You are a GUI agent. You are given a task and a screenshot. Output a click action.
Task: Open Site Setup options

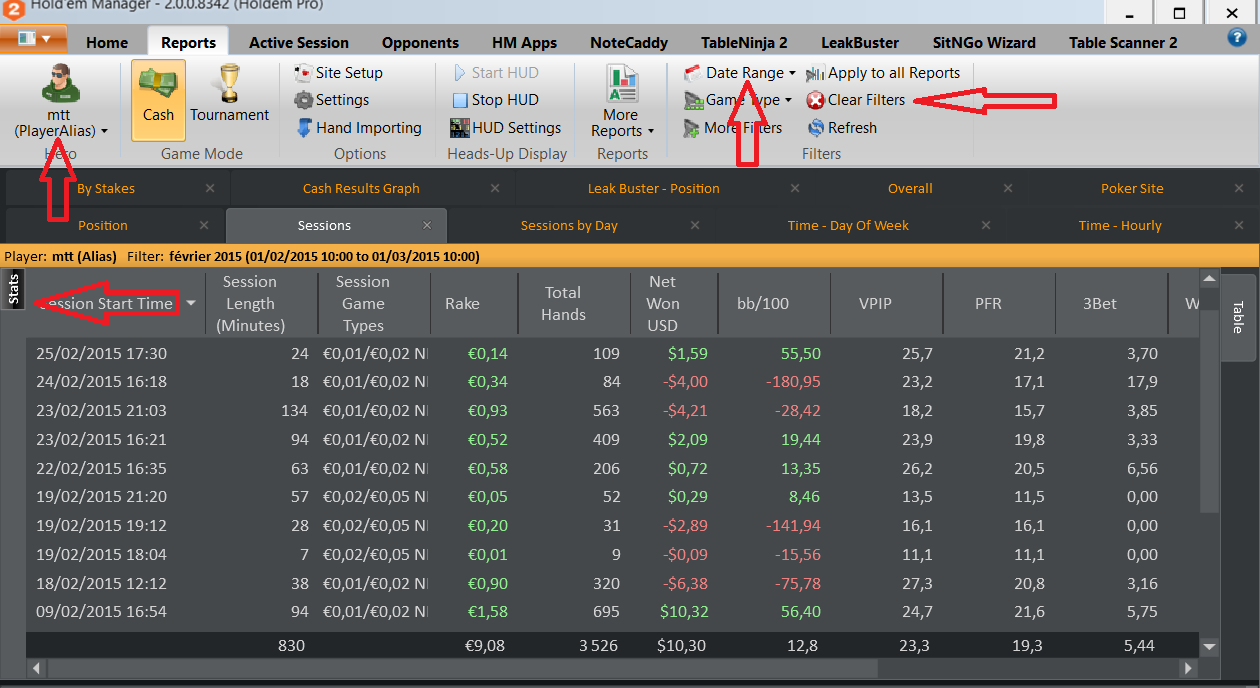338,73
